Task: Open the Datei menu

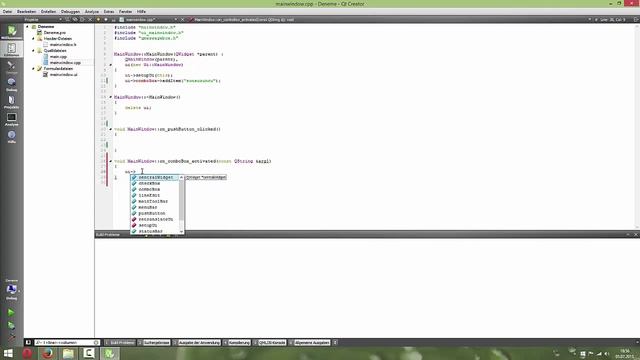Action: click(7, 12)
